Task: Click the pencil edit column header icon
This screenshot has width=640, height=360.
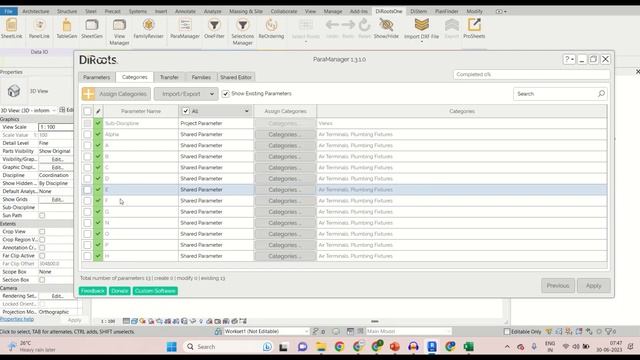Action: coord(98,111)
